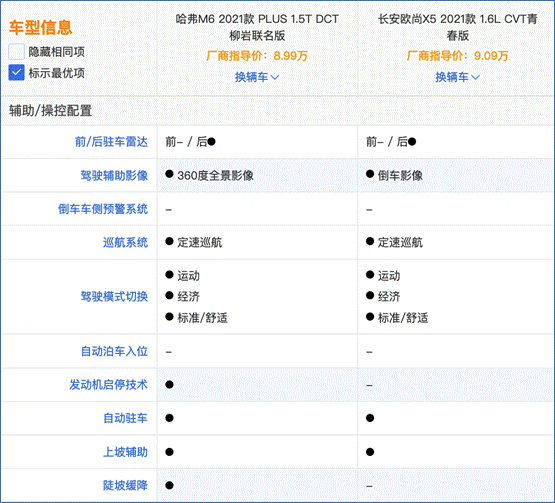Open the 陡坡缓降 parameter link
This screenshot has width=555, height=503.
[x=125, y=485]
